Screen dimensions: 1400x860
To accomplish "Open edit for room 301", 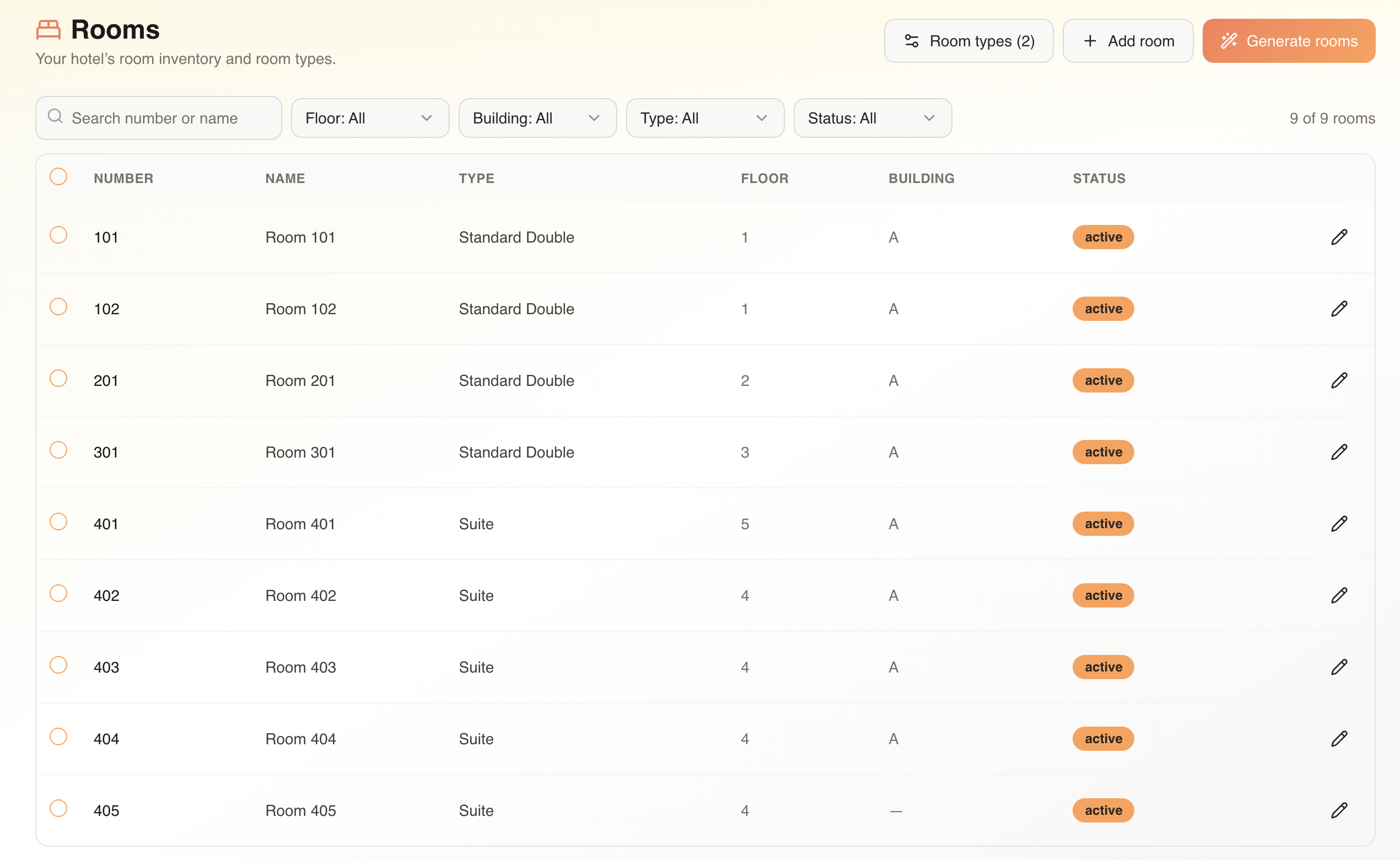I will 1339,452.
